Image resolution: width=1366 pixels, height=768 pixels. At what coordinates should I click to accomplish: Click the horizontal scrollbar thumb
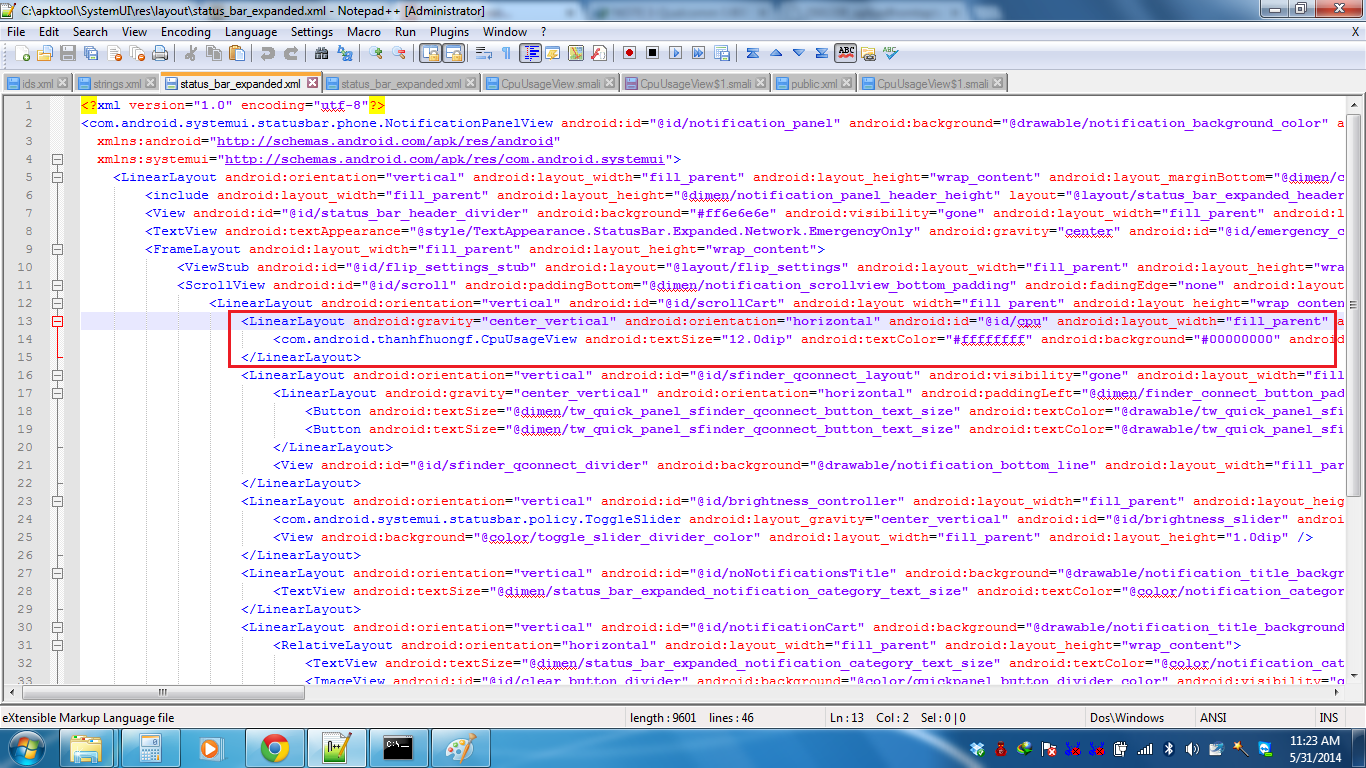165,692
